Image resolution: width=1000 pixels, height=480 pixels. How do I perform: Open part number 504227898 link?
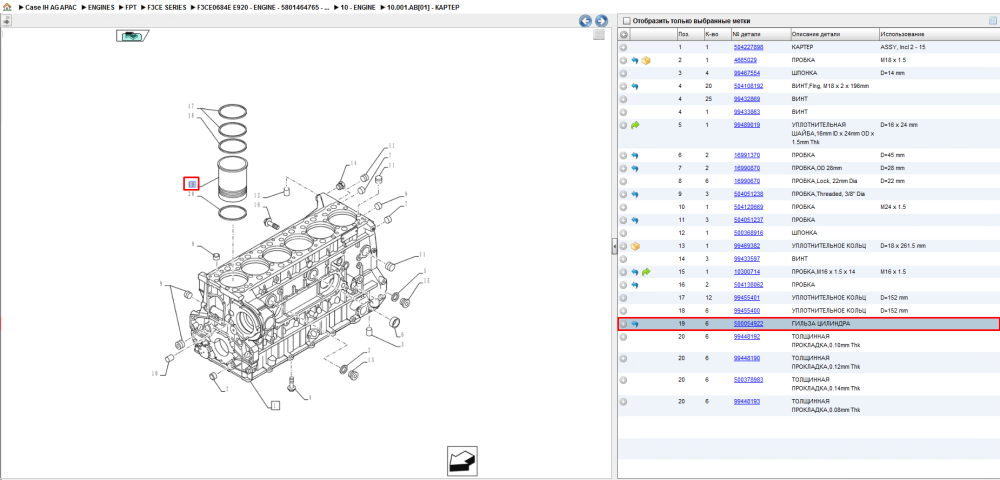click(x=748, y=47)
